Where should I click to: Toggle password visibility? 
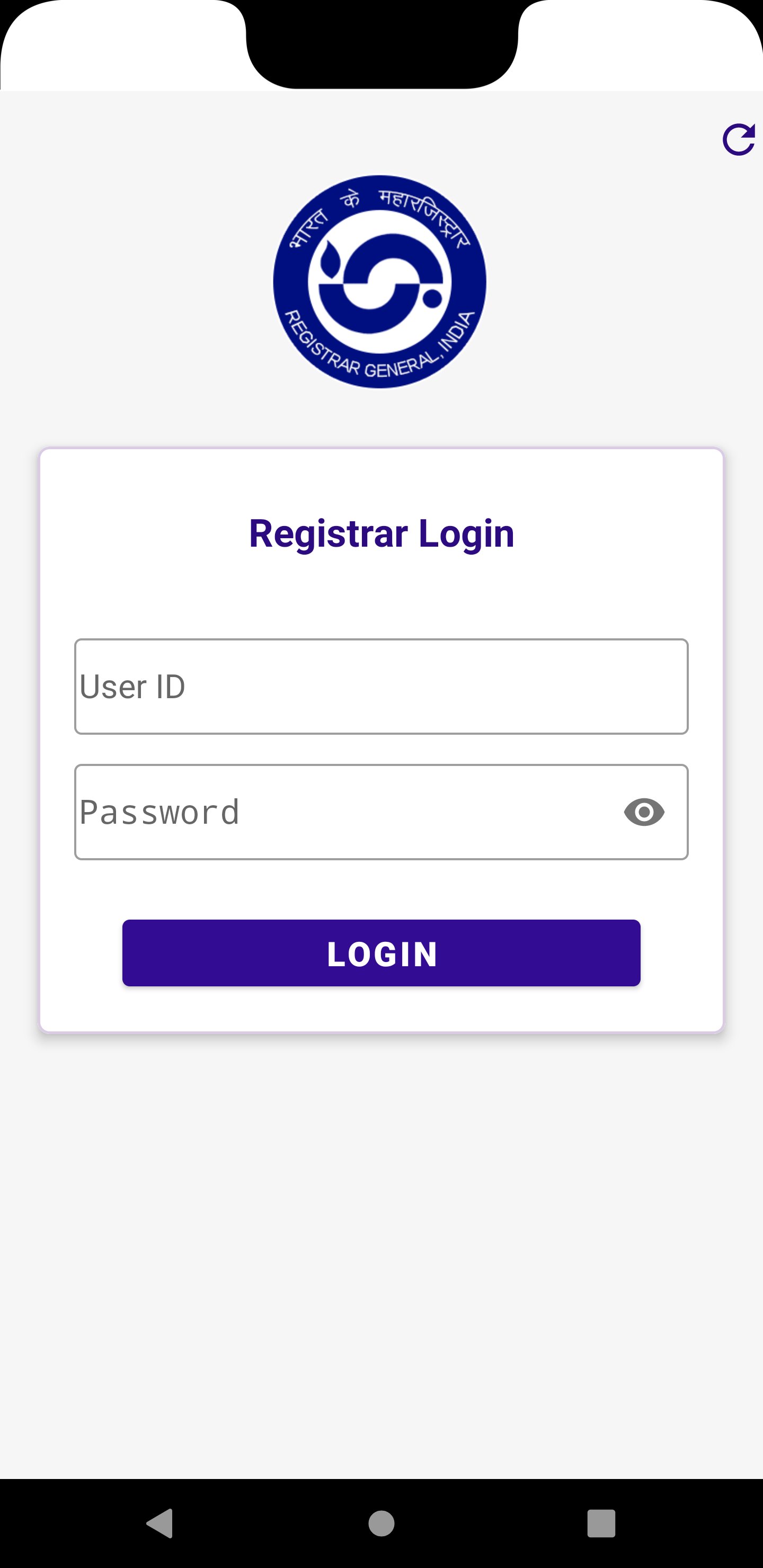click(x=644, y=812)
